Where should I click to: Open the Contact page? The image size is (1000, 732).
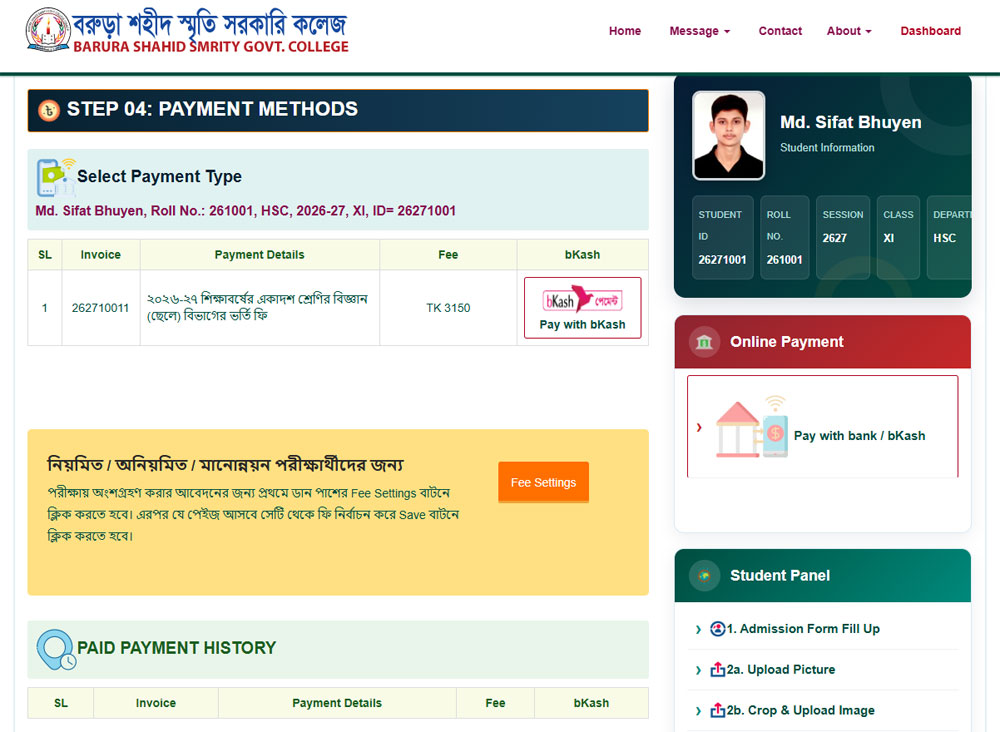(780, 31)
